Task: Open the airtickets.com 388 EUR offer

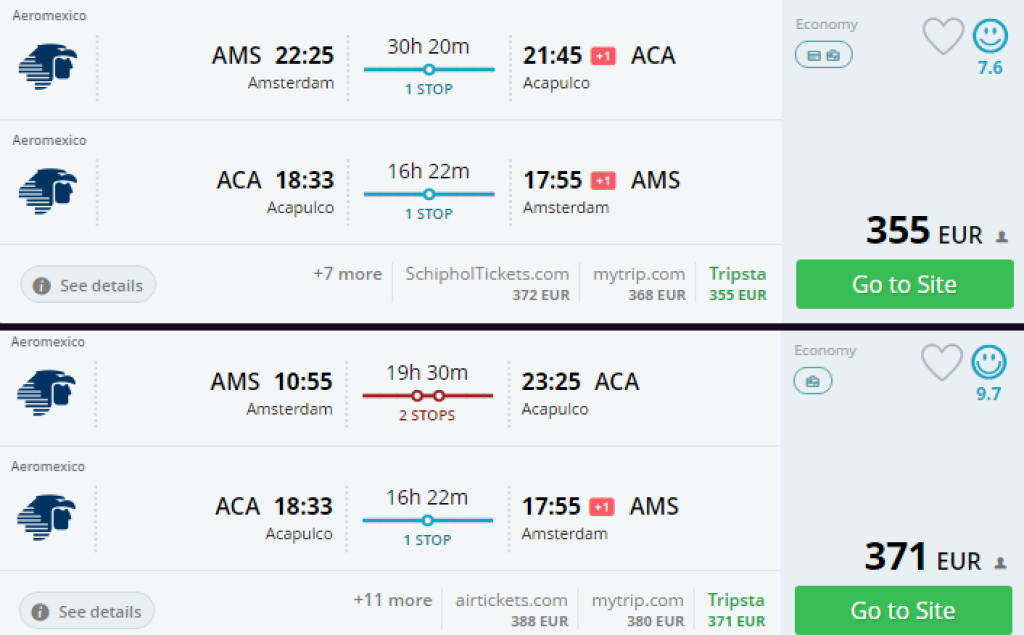Action: (x=511, y=609)
